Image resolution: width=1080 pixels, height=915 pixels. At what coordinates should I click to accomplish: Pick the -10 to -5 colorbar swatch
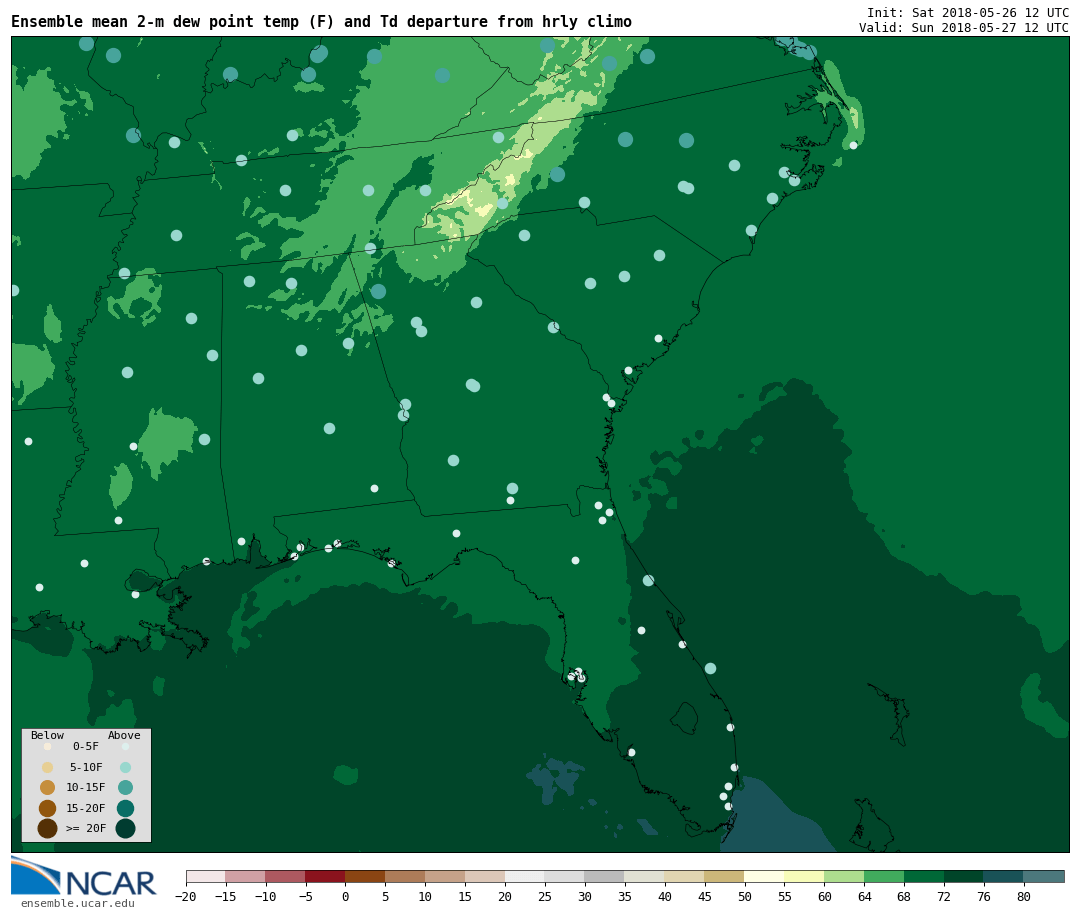click(x=286, y=876)
